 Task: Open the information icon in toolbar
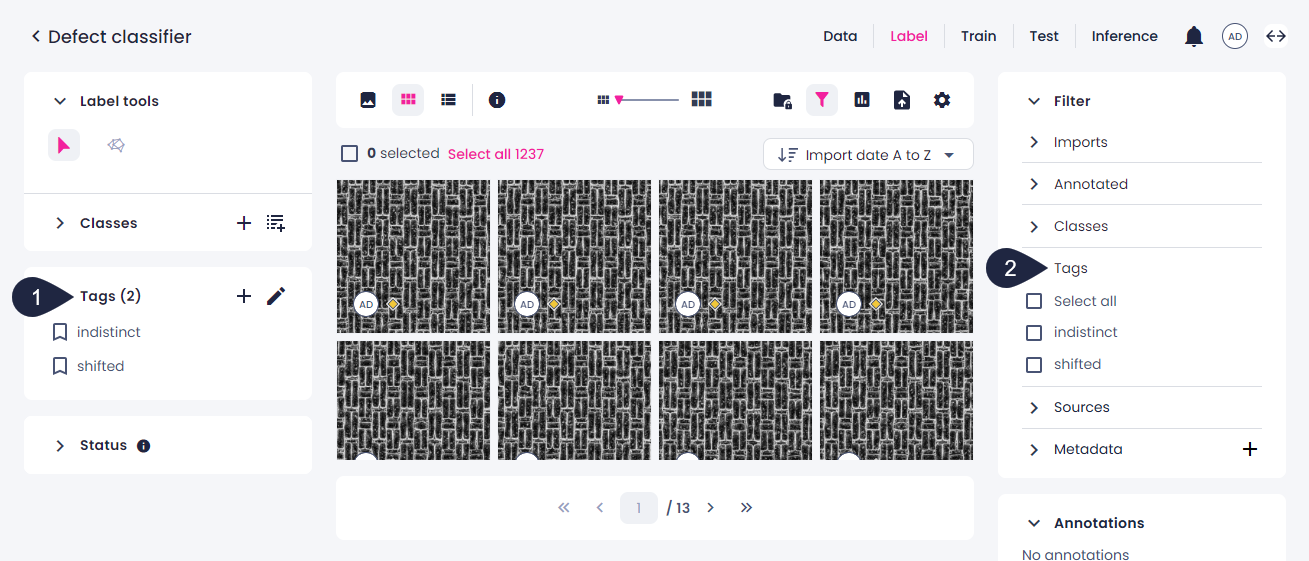(x=497, y=100)
